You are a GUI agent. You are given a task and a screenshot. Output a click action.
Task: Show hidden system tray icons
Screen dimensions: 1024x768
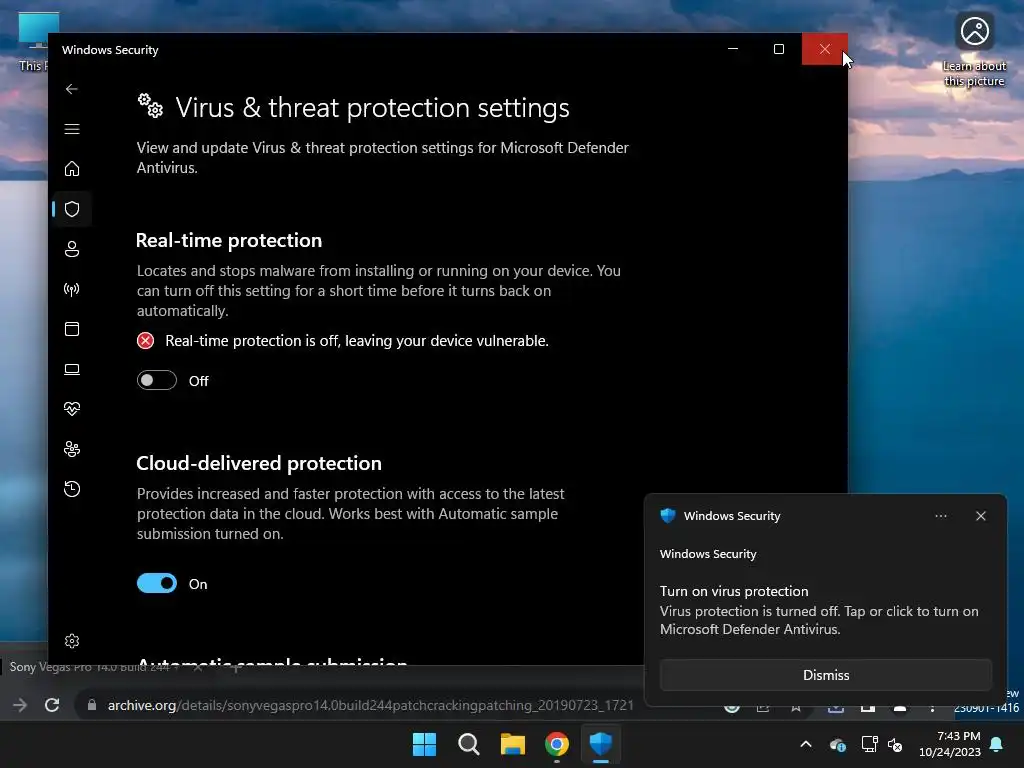[806, 744]
